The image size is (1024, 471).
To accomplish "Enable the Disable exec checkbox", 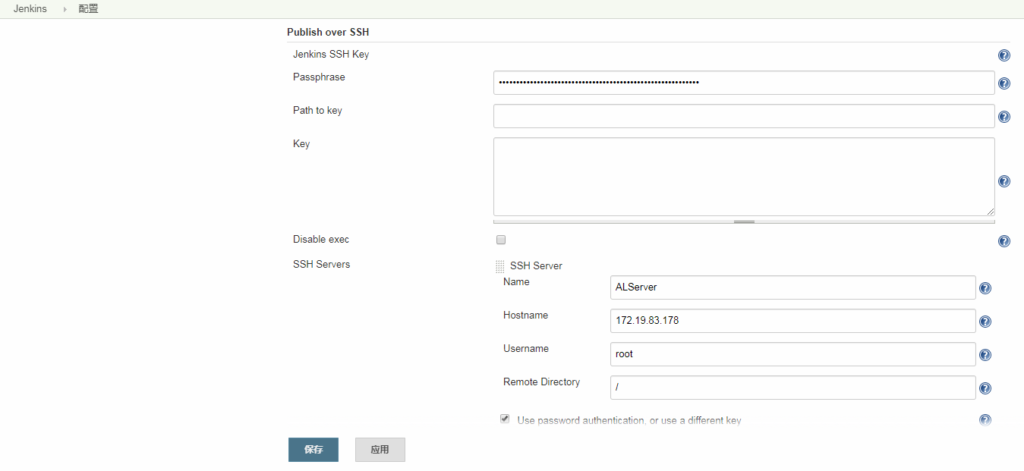I will (x=501, y=240).
